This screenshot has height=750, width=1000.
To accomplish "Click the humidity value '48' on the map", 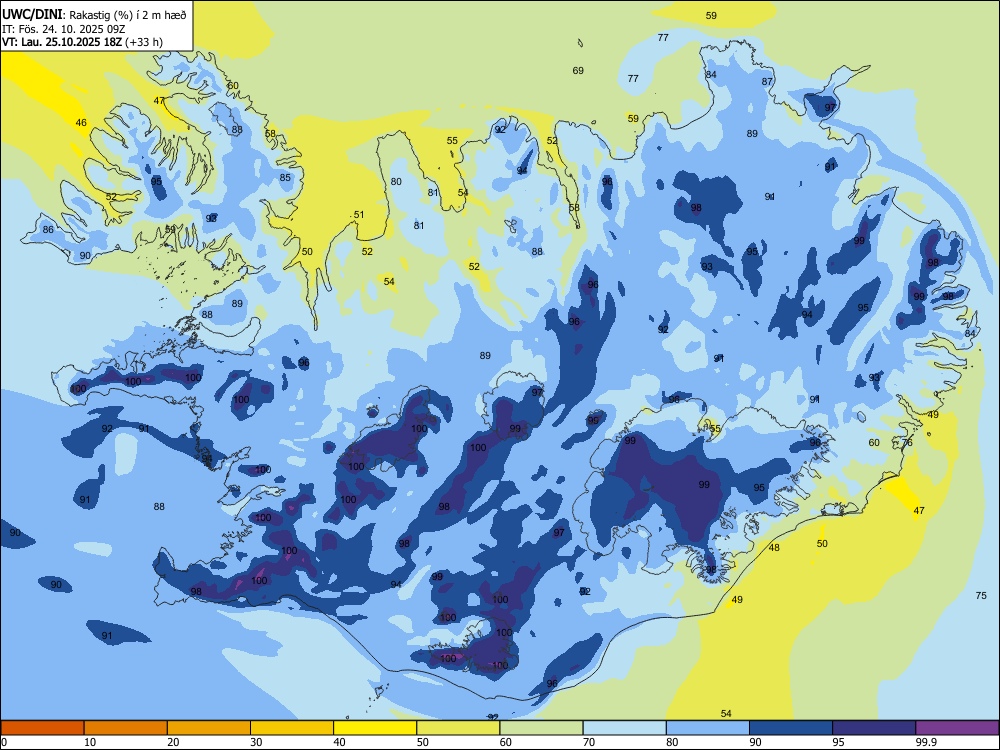I will [x=774, y=548].
